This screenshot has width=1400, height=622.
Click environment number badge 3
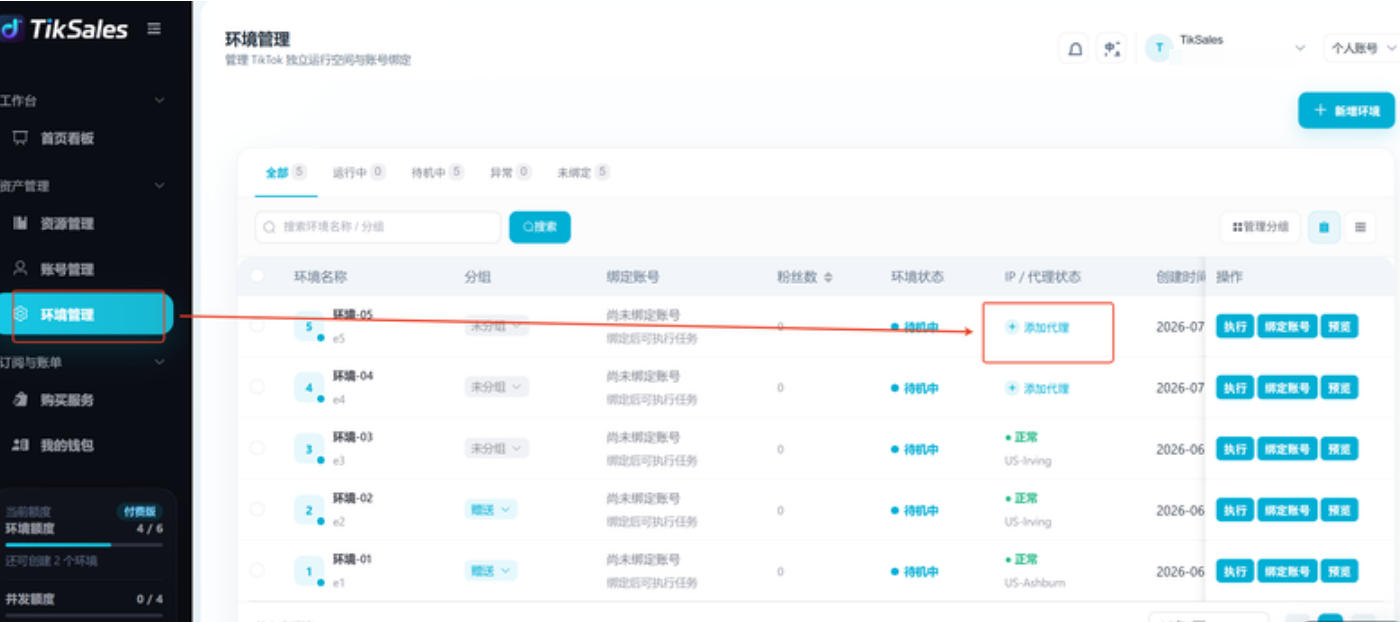[309, 449]
